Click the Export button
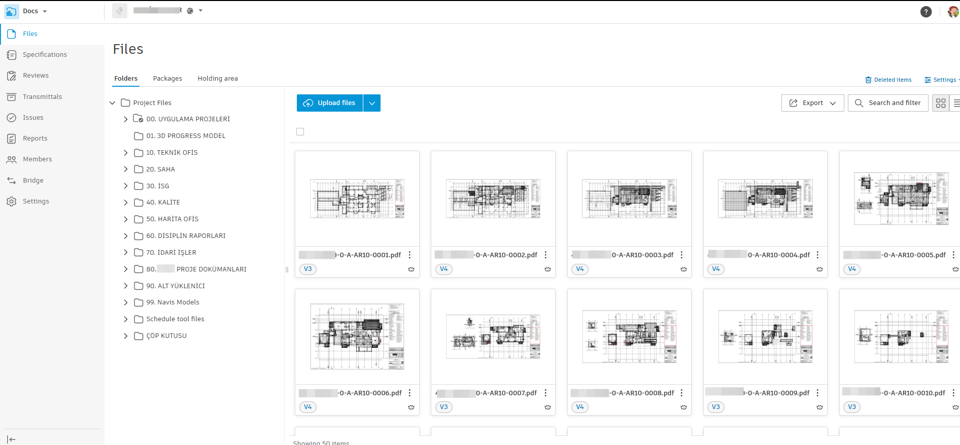This screenshot has height=445, width=960. point(812,103)
